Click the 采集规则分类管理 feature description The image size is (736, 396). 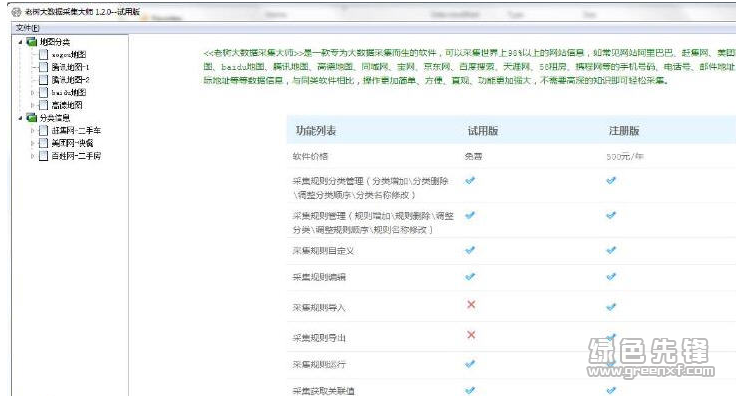point(370,188)
